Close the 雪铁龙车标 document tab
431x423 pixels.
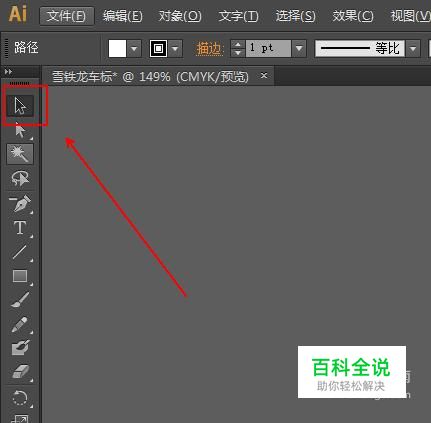click(264, 76)
